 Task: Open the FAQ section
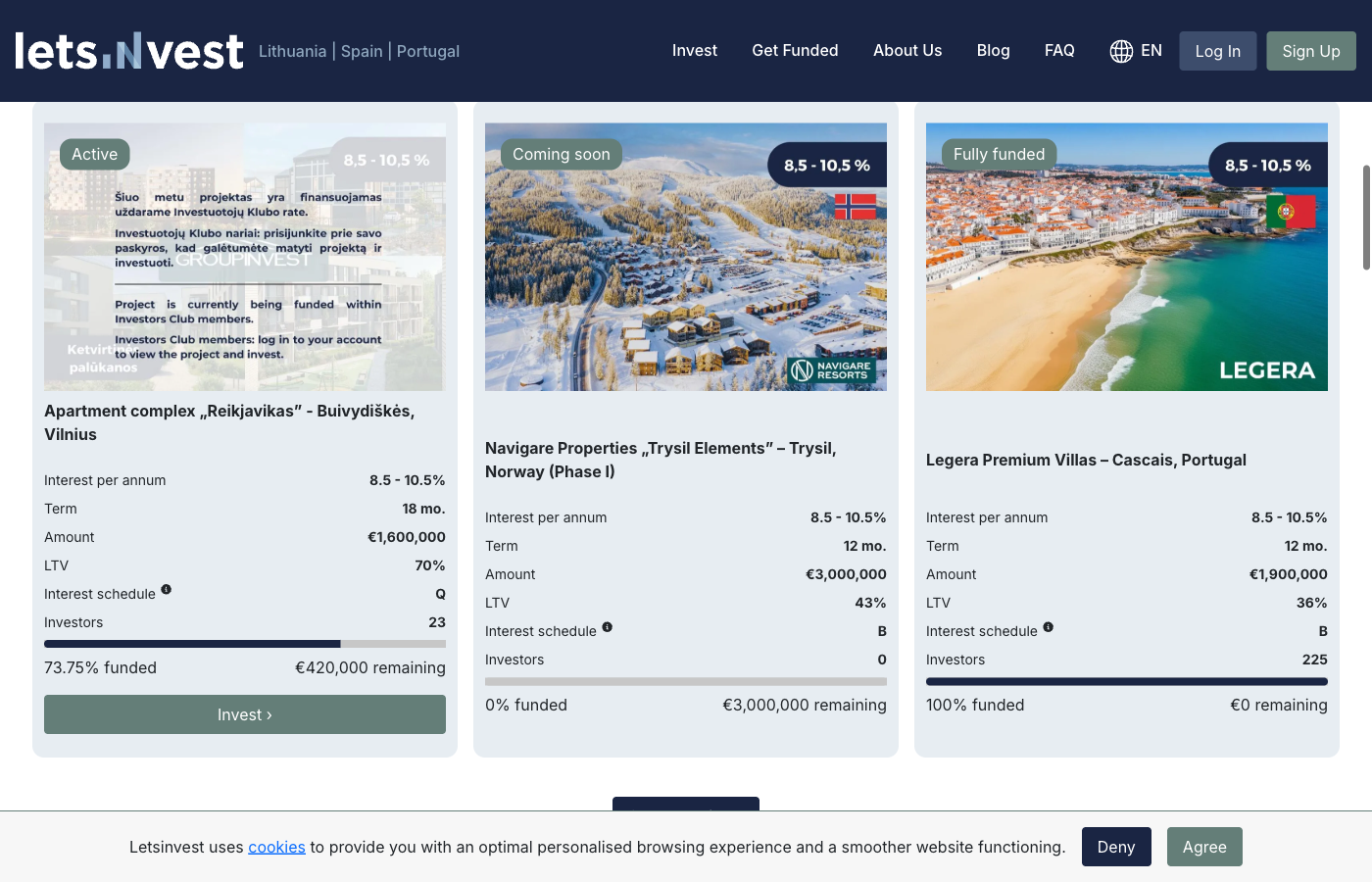[1059, 50]
